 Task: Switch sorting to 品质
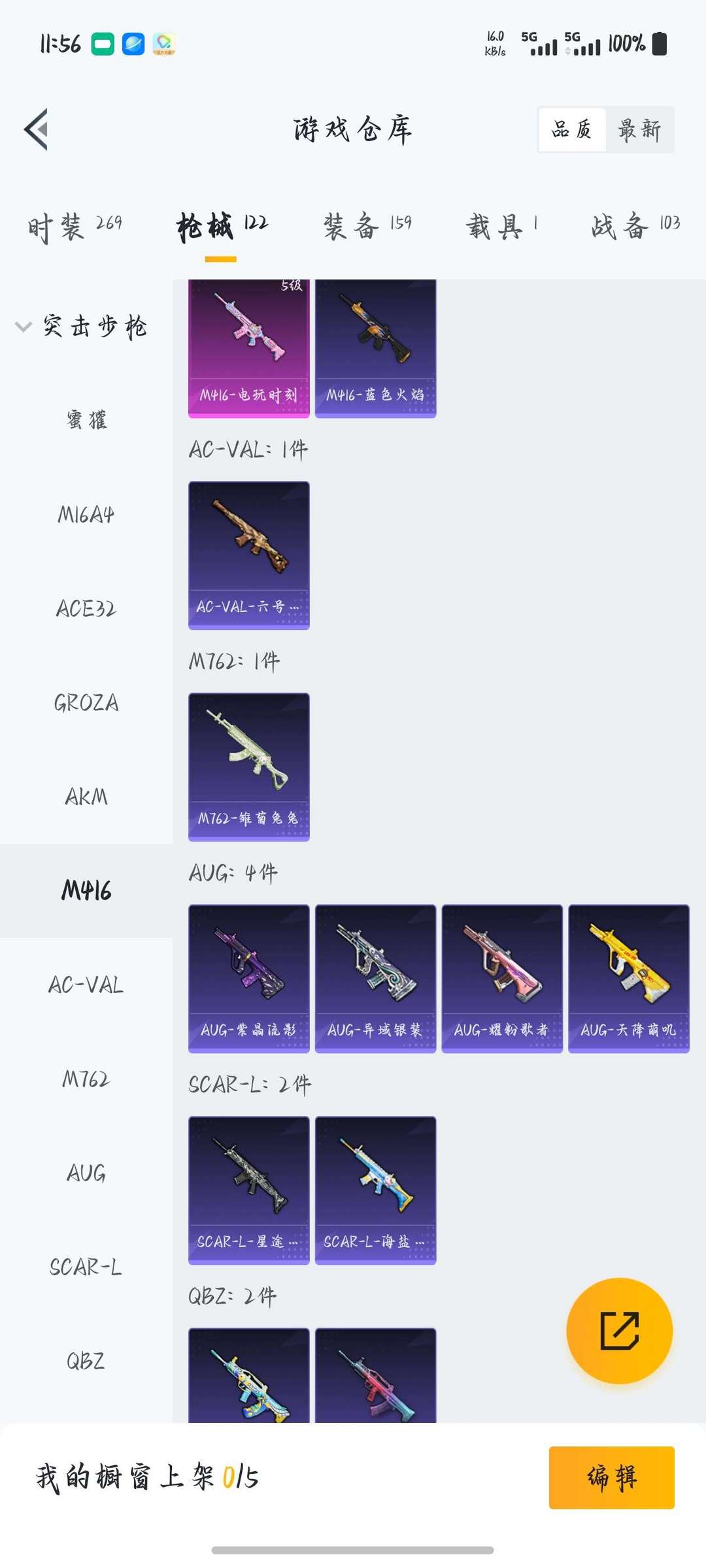pyautogui.click(x=572, y=129)
